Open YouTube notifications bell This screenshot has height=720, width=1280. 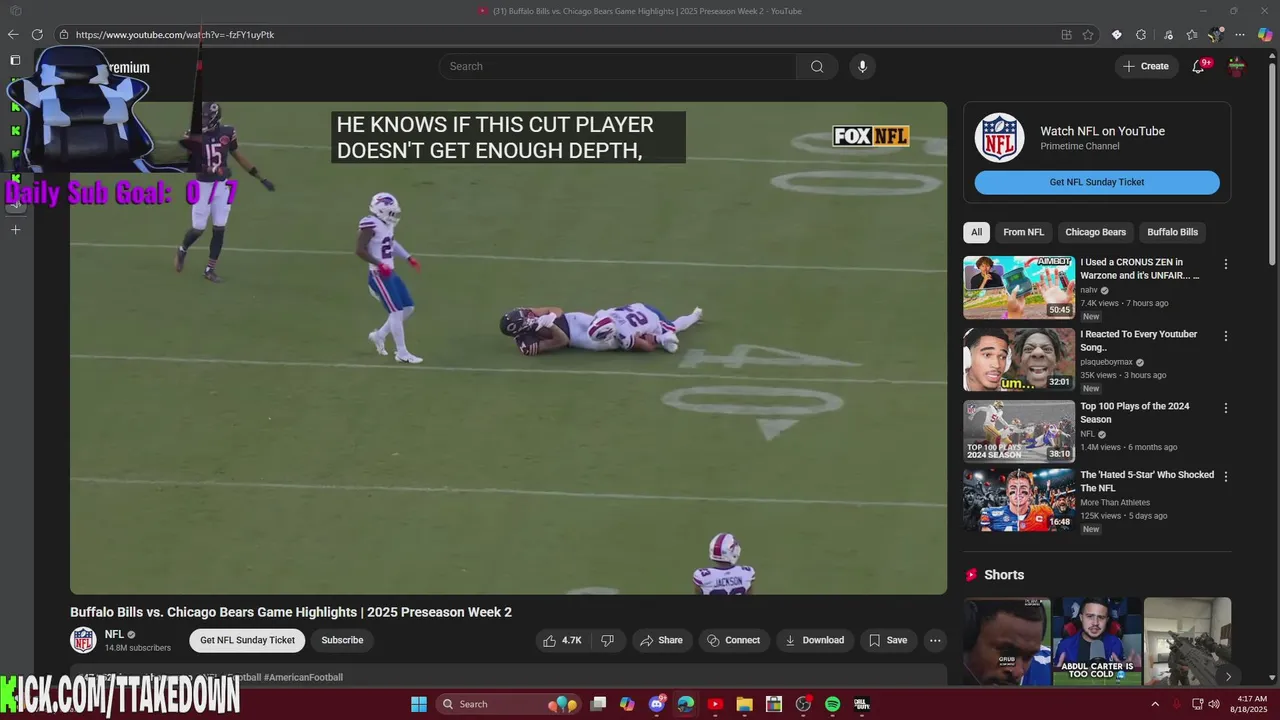pos(1198,66)
